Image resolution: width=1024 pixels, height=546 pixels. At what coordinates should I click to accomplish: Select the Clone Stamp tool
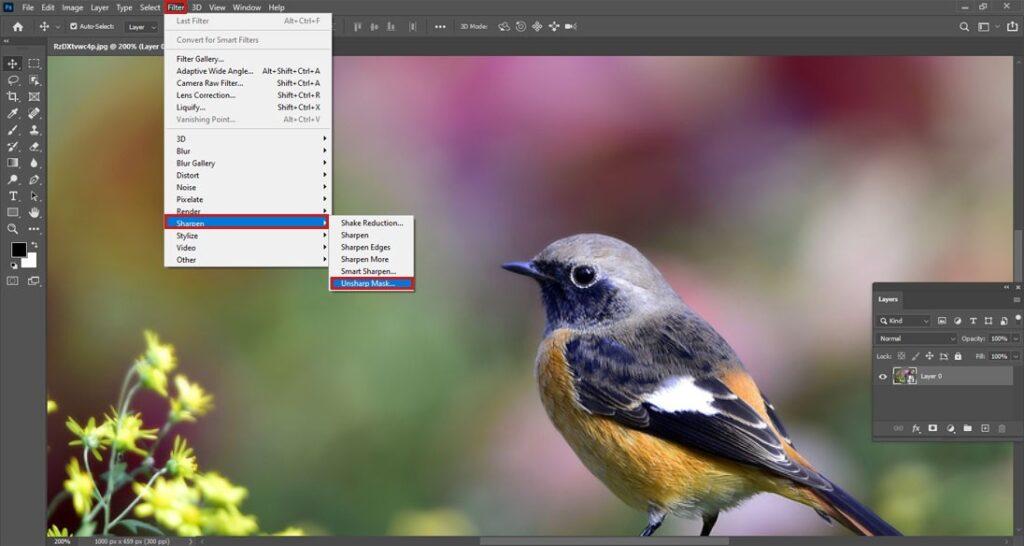click(x=34, y=130)
